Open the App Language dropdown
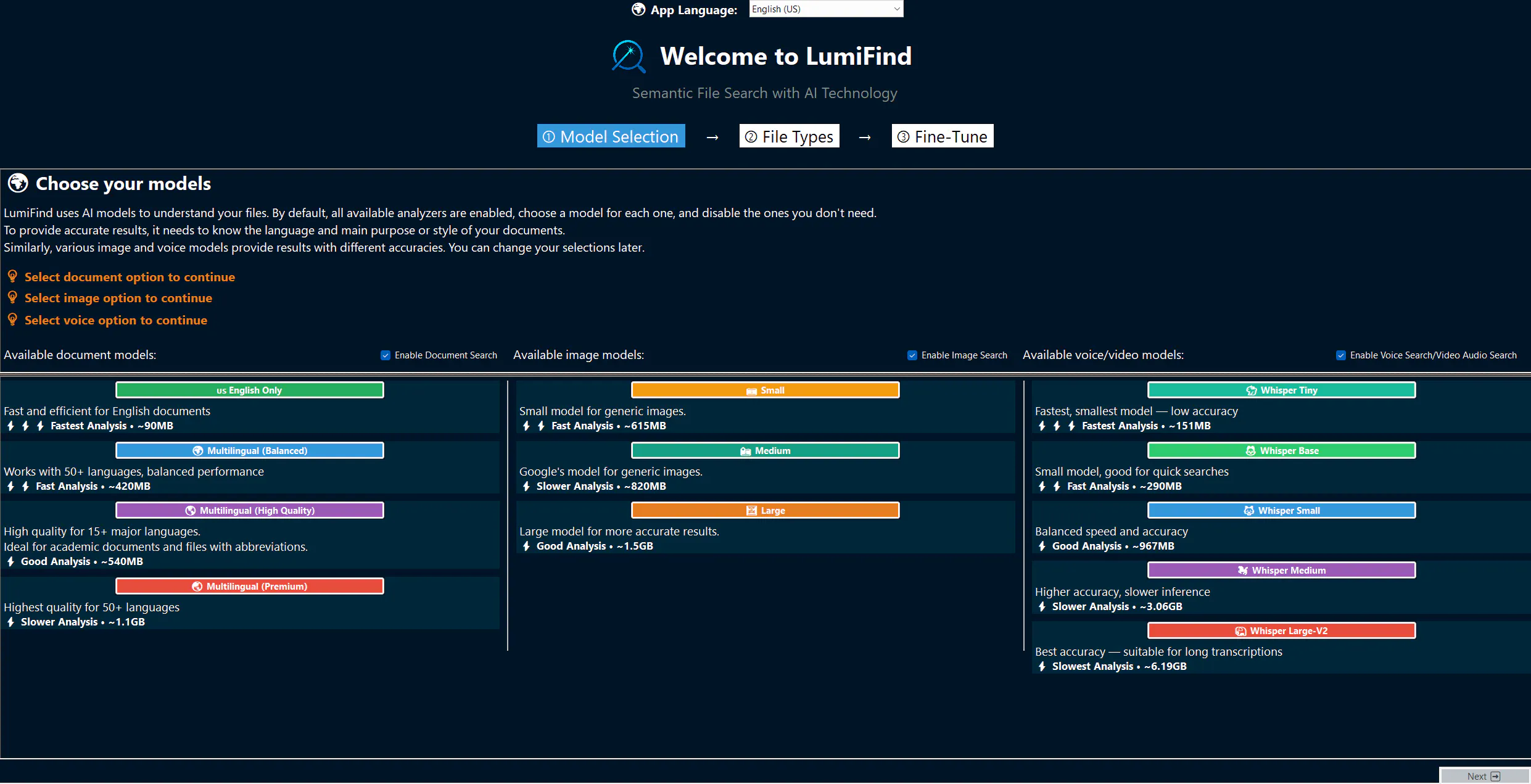This screenshot has width=1531, height=784. click(826, 9)
